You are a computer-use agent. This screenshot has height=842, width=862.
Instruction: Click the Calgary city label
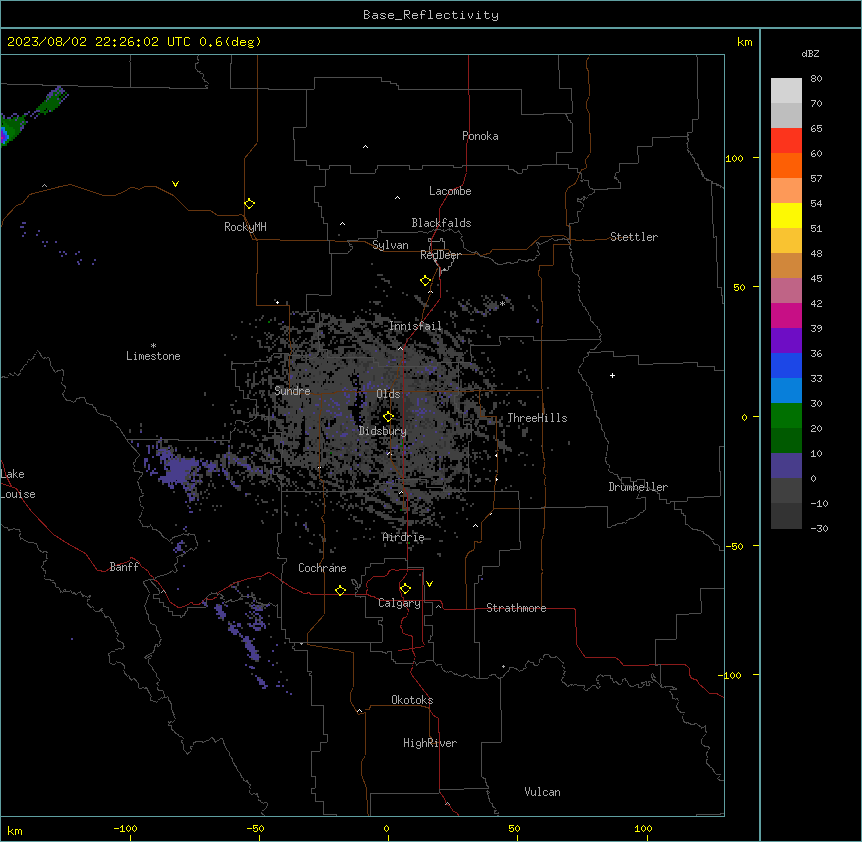point(399,603)
